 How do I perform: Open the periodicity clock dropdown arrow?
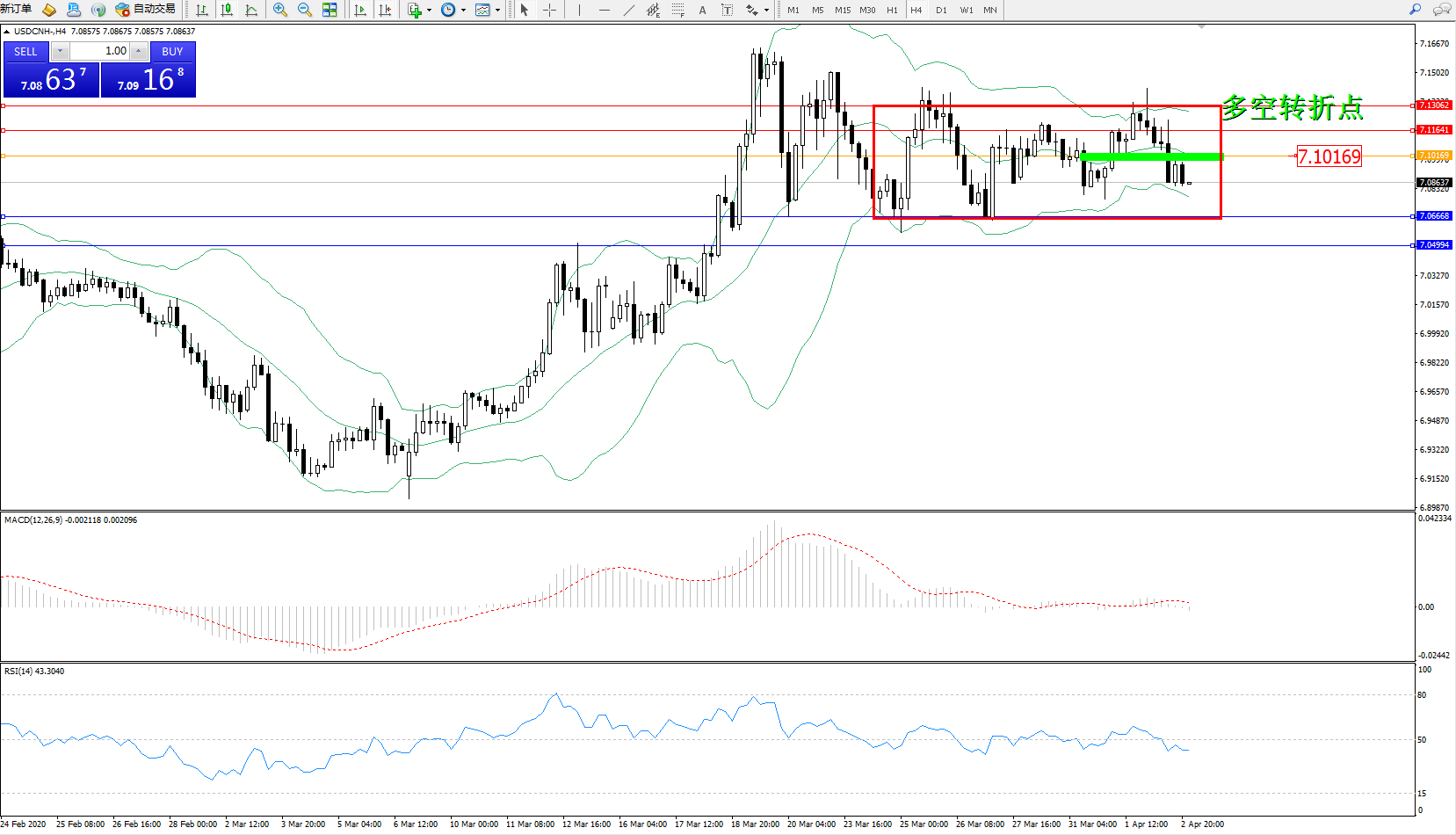(463, 11)
